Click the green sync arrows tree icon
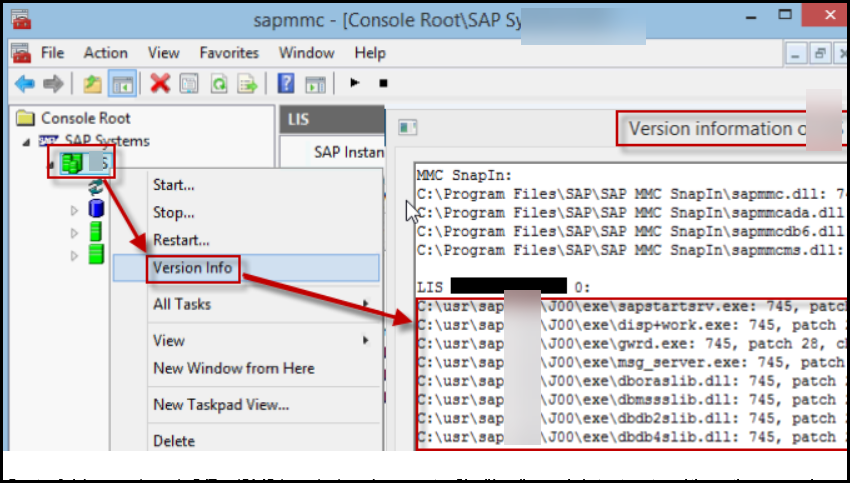Viewport: 850px width, 483px height. tap(96, 188)
